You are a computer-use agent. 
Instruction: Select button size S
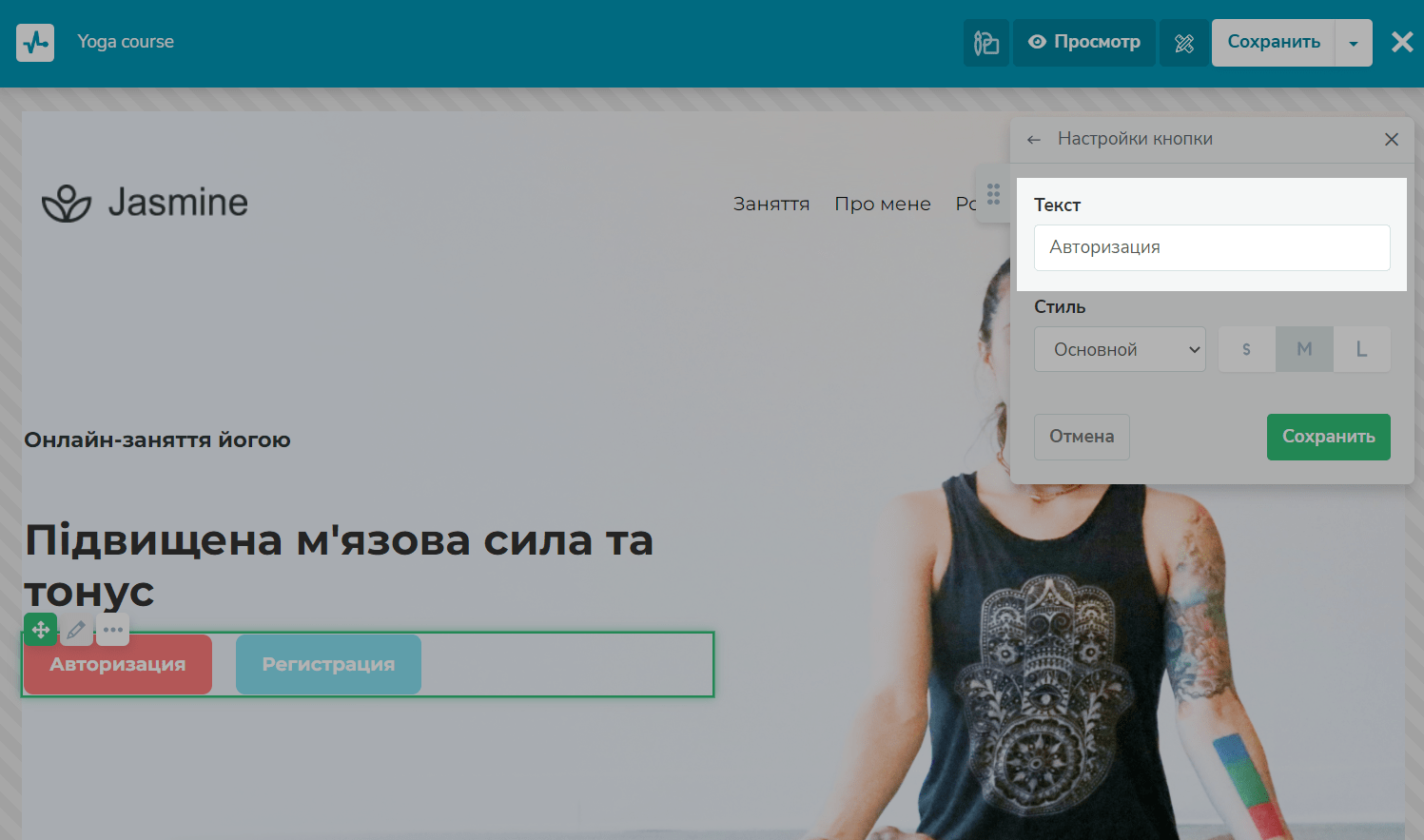click(x=1246, y=349)
